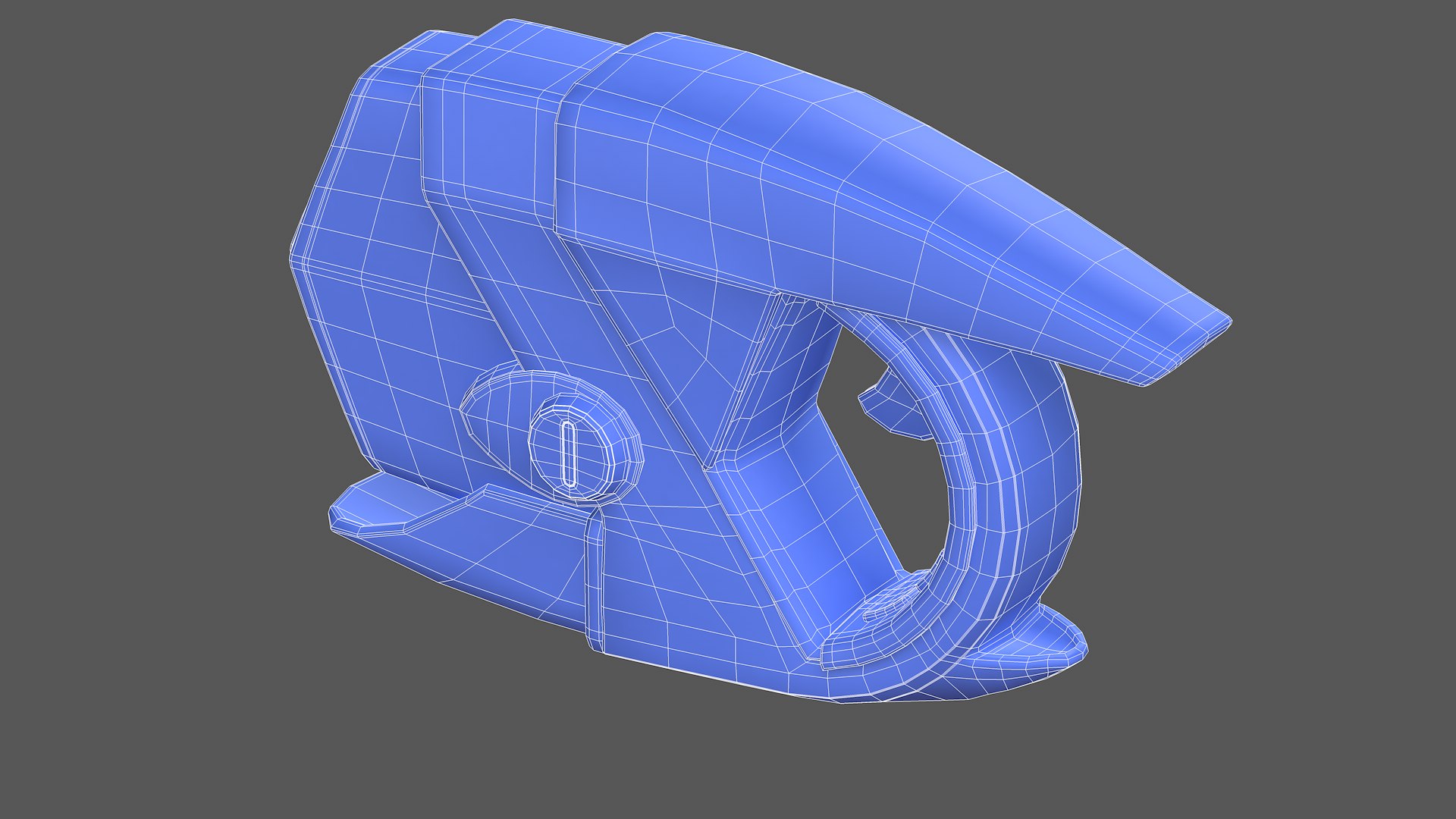
Task: Select the vertical slot in round knob
Action: 569,453
